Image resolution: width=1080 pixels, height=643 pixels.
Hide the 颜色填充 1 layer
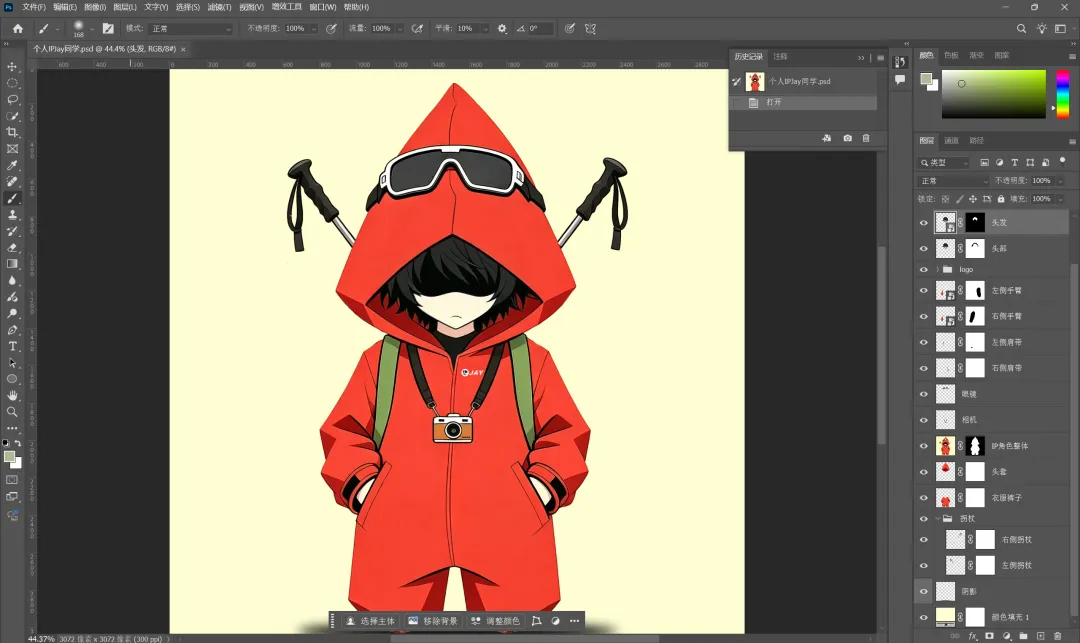[923, 617]
